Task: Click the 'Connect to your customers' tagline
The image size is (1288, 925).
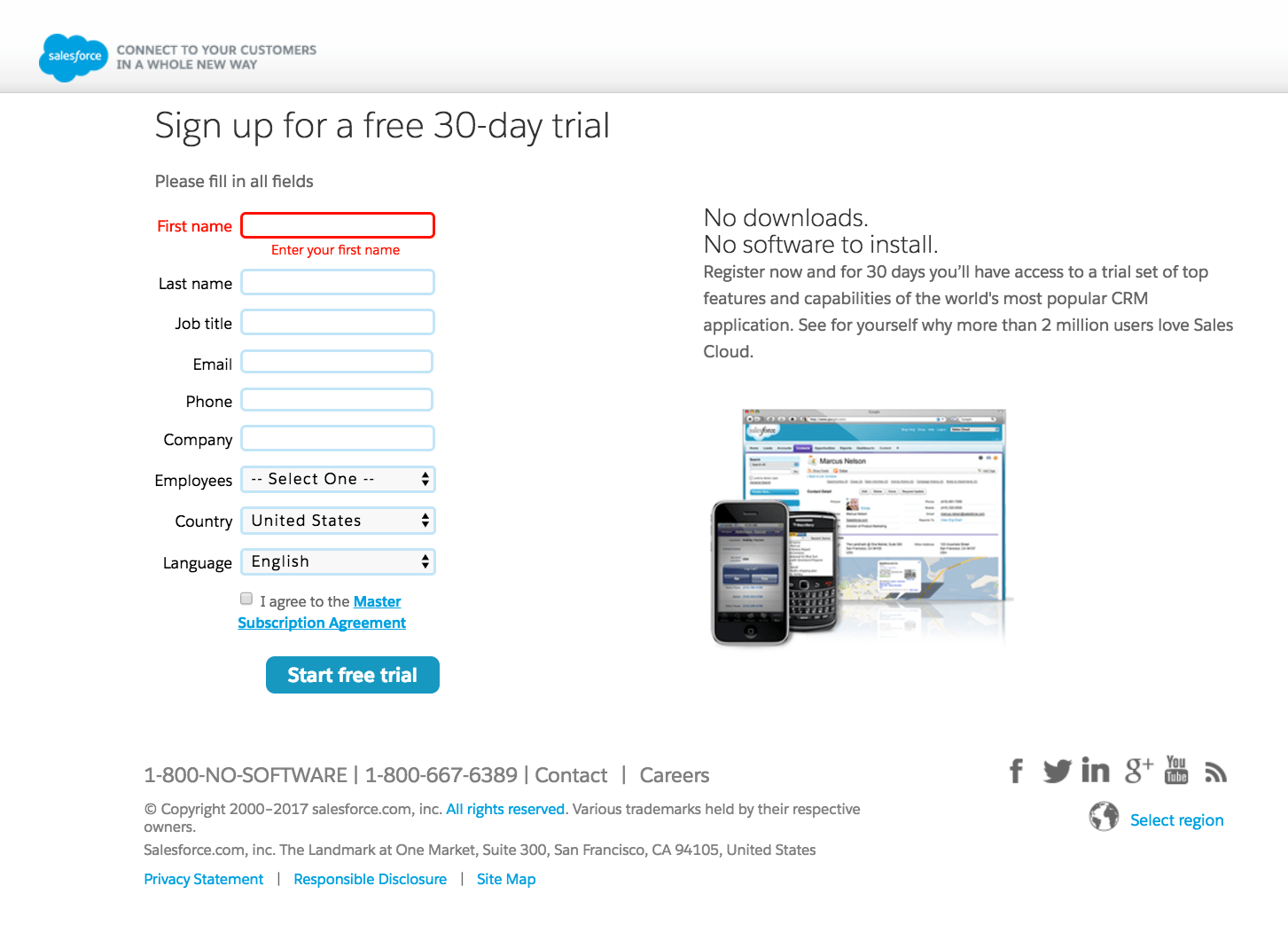Action: click(216, 57)
